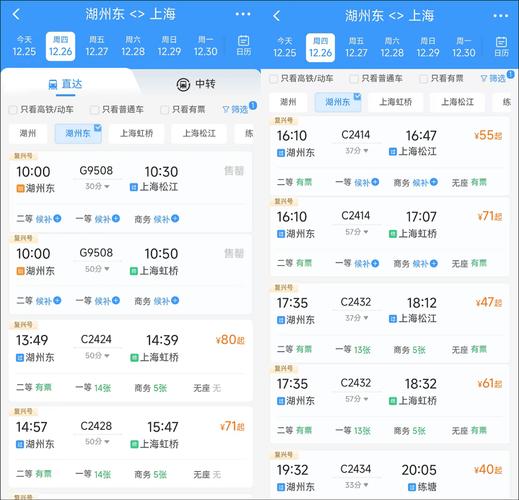Select 上海虹桥 station chip on right screen

coord(396,102)
